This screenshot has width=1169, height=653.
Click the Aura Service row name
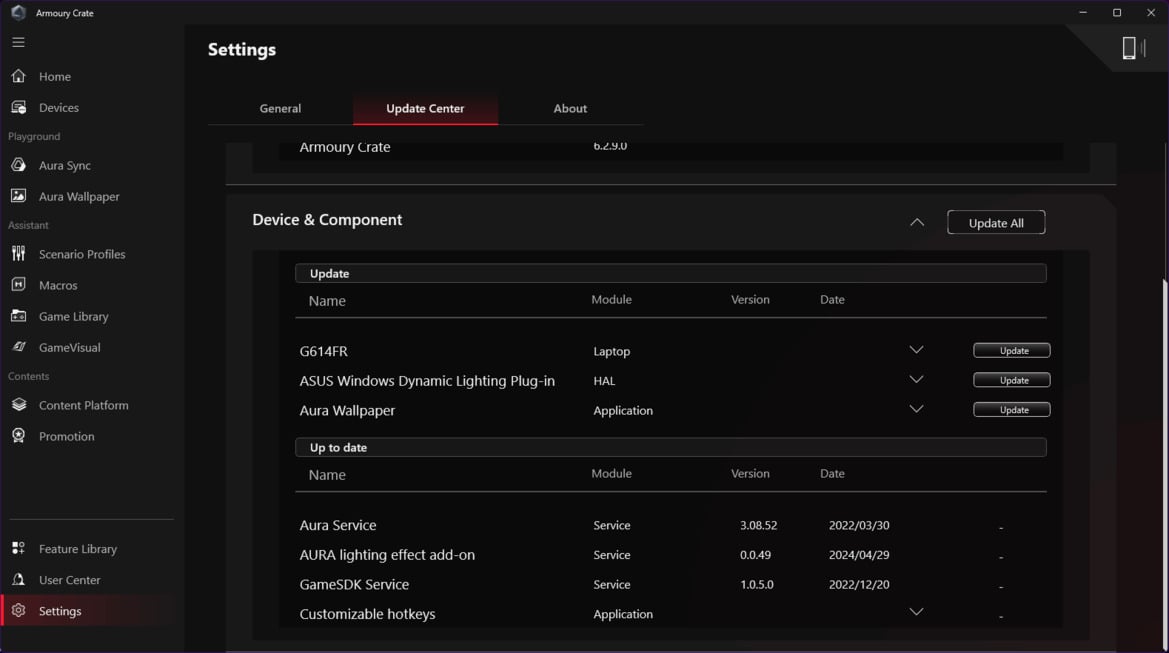[338, 526]
